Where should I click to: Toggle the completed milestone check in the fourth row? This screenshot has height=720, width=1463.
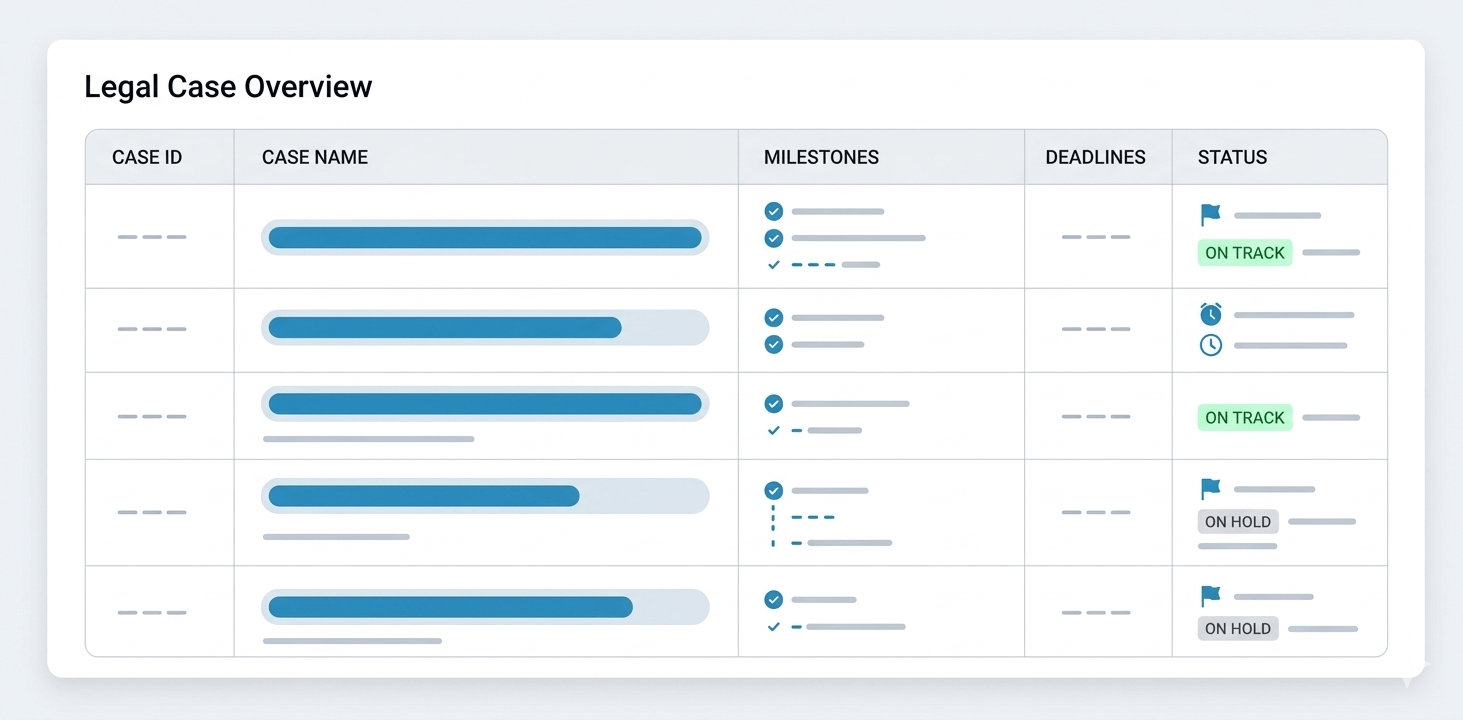[773, 490]
